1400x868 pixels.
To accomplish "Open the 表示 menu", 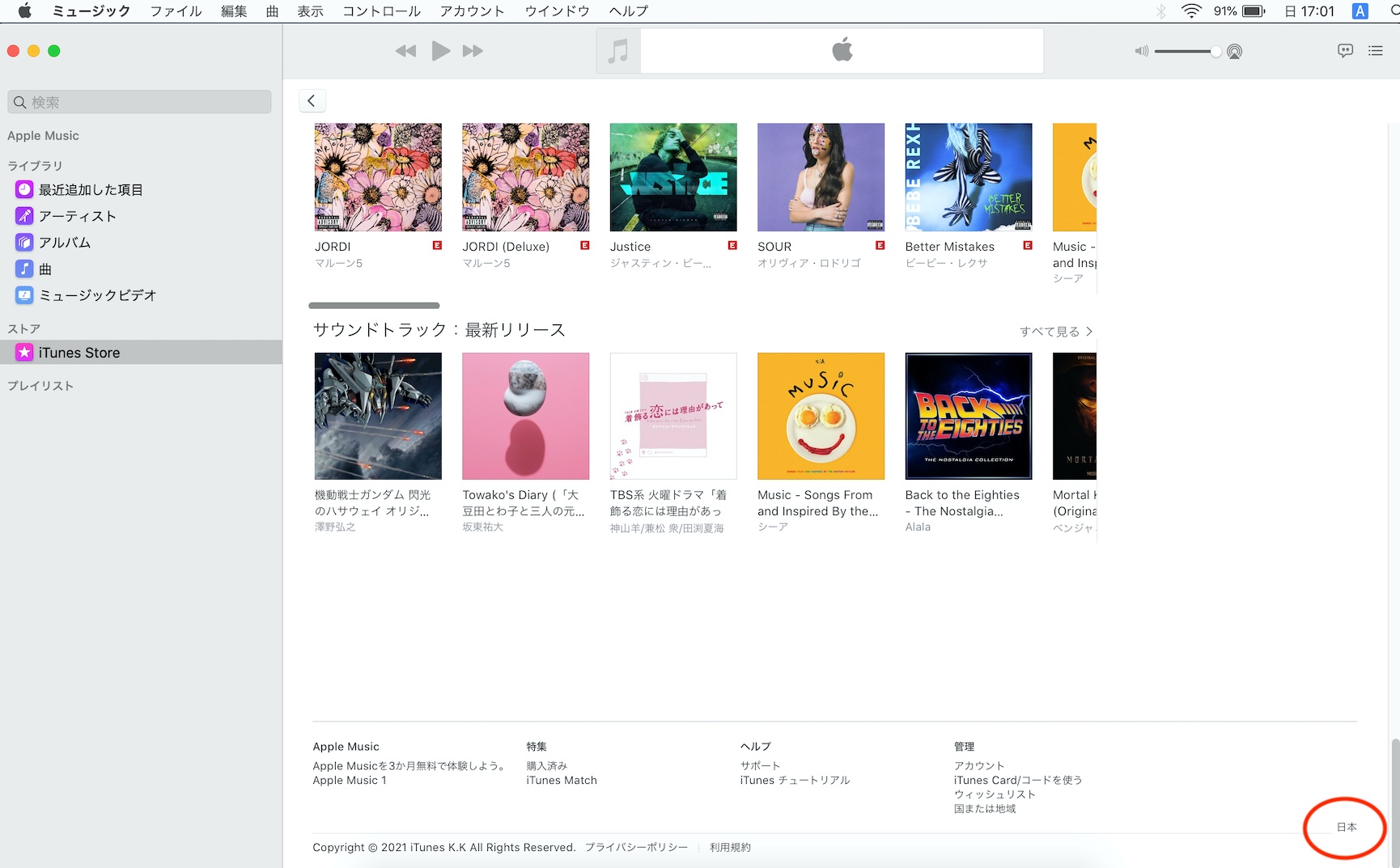I will click(x=310, y=11).
